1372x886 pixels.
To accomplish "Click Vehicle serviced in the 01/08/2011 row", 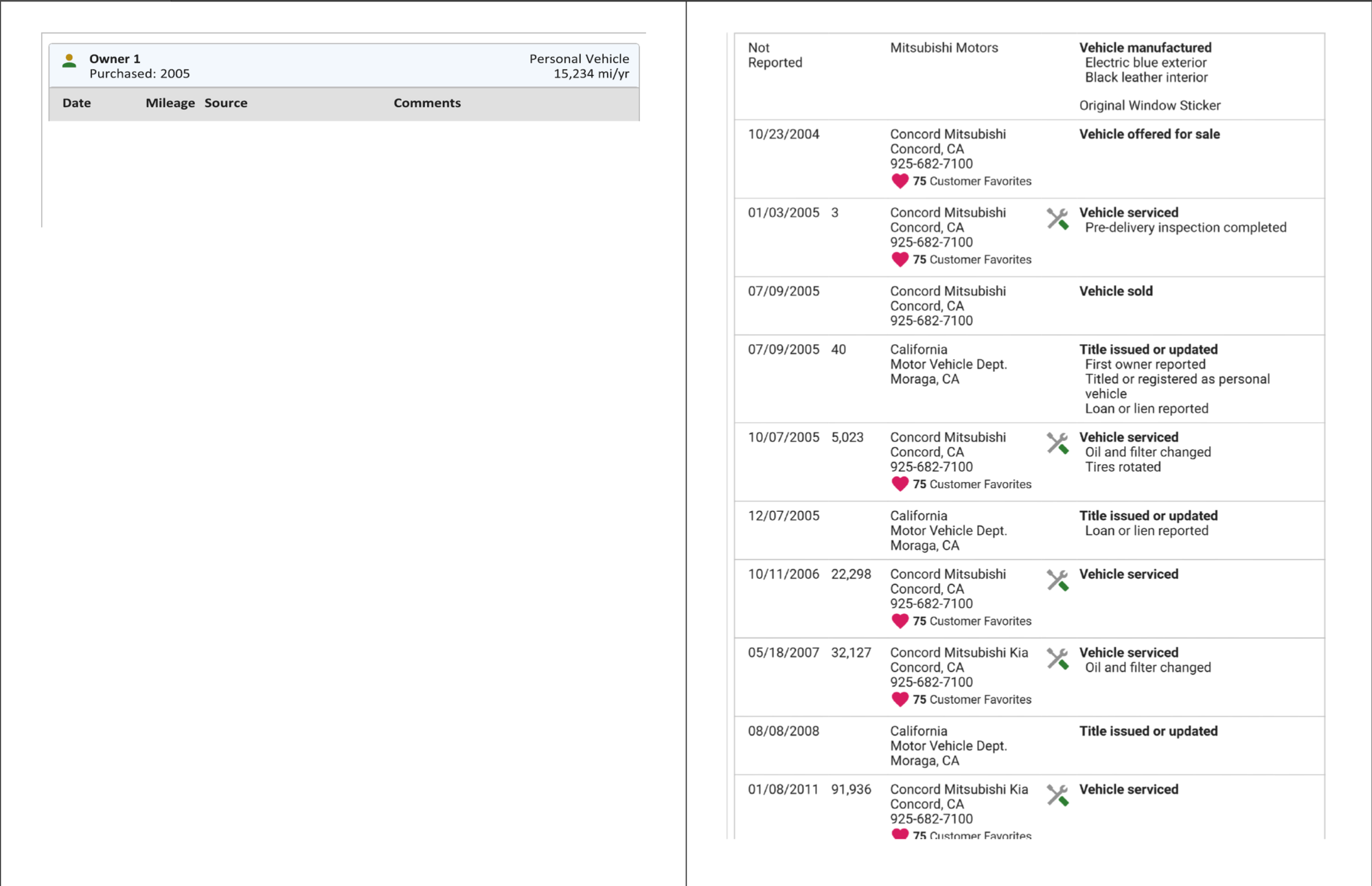I will pos(1128,790).
